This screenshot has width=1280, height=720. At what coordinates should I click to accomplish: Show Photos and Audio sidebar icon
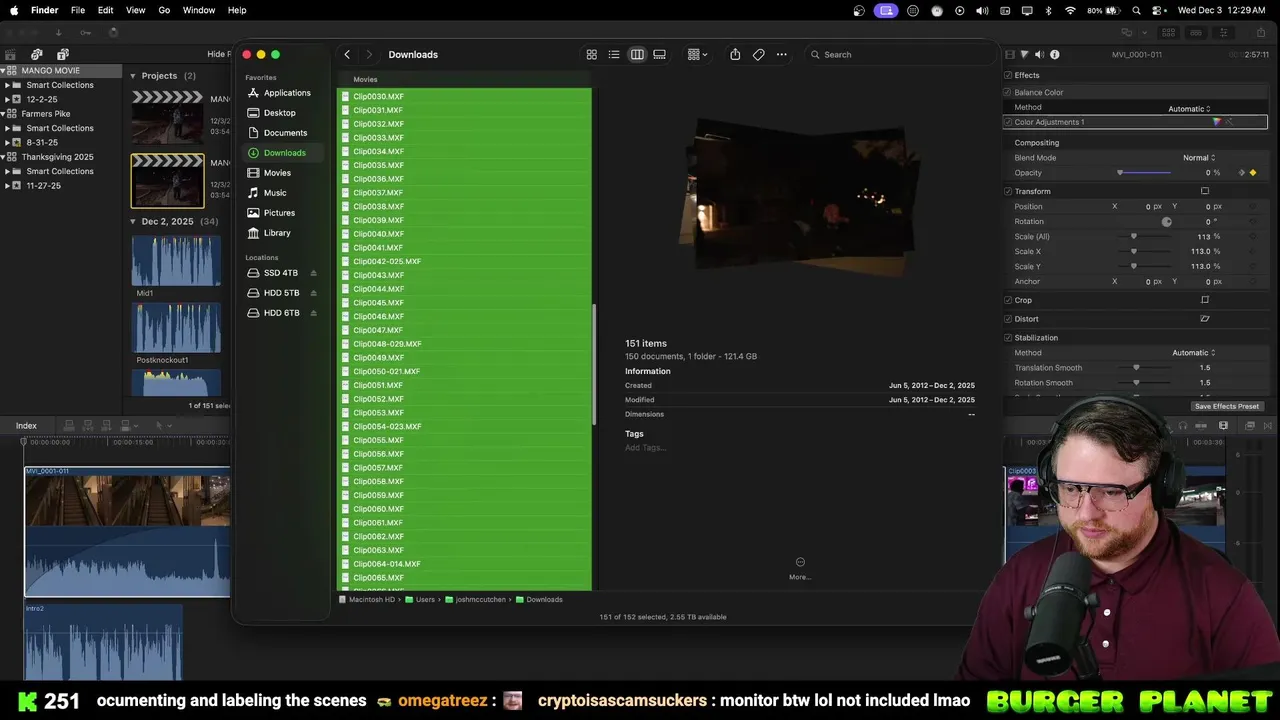tap(37, 54)
